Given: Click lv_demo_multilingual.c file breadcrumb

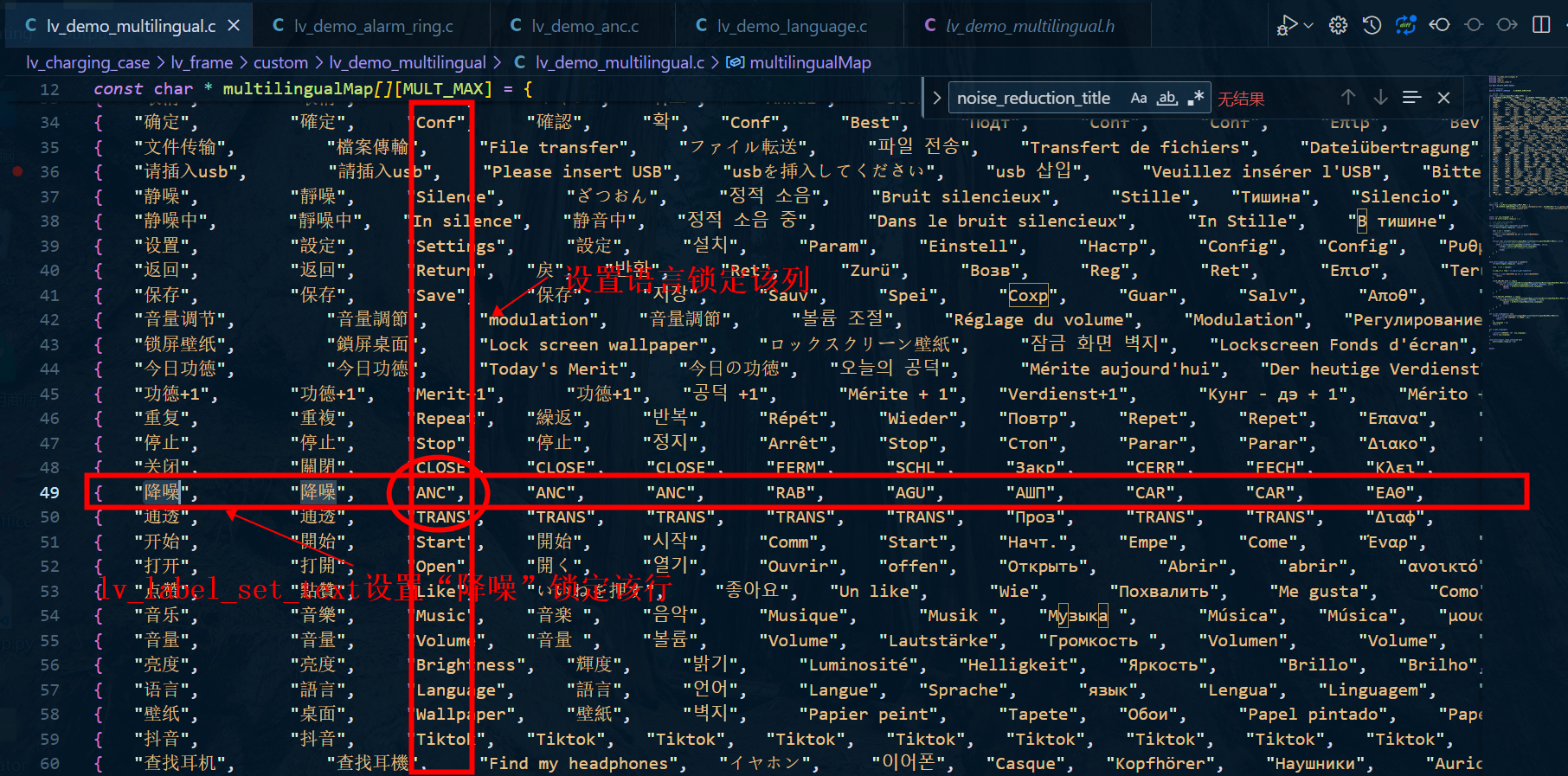Looking at the screenshot, I should pos(609,62).
